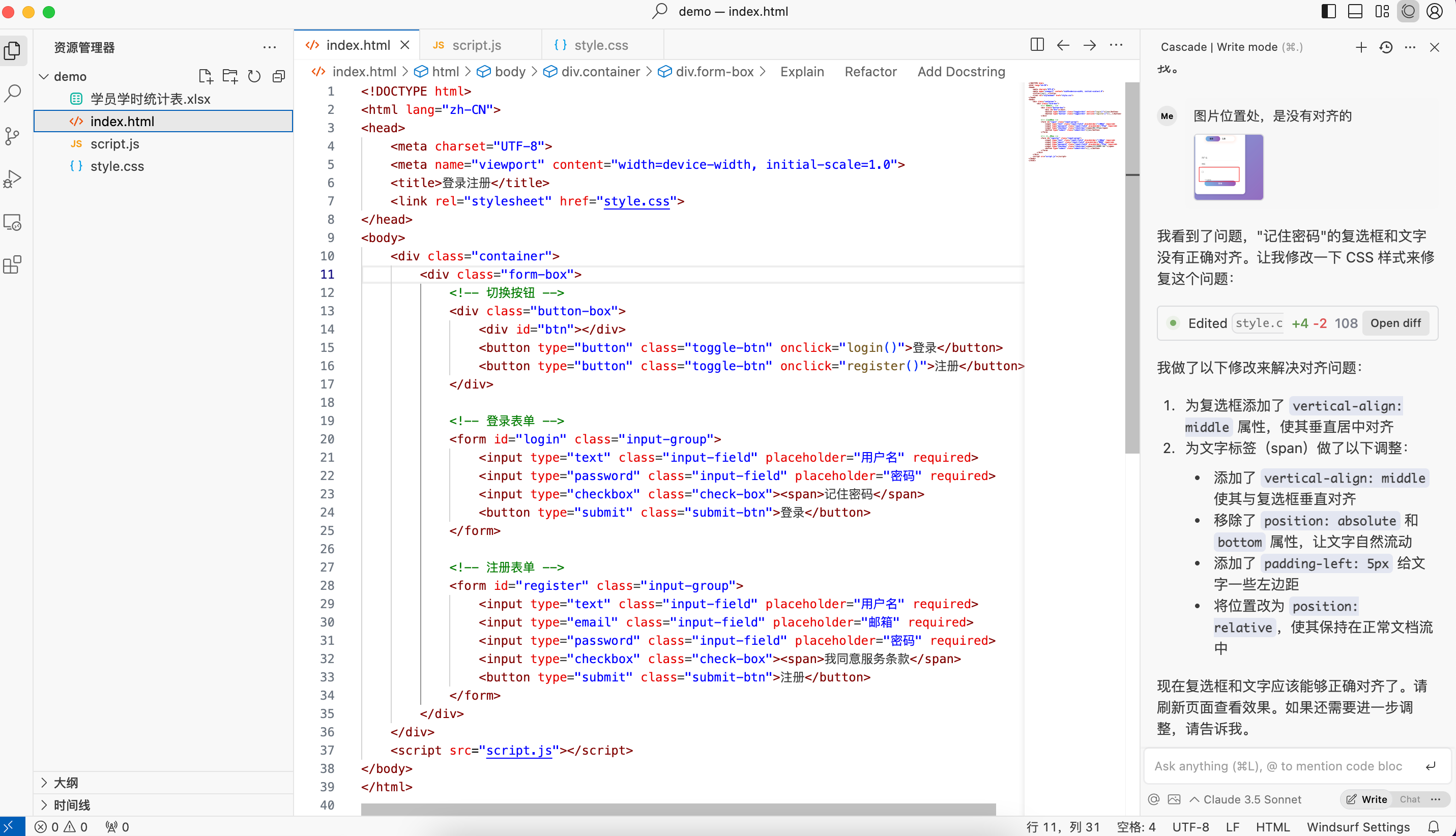Click the minimap code preview
Screen dimensions: 1456x836
pos(1074,122)
